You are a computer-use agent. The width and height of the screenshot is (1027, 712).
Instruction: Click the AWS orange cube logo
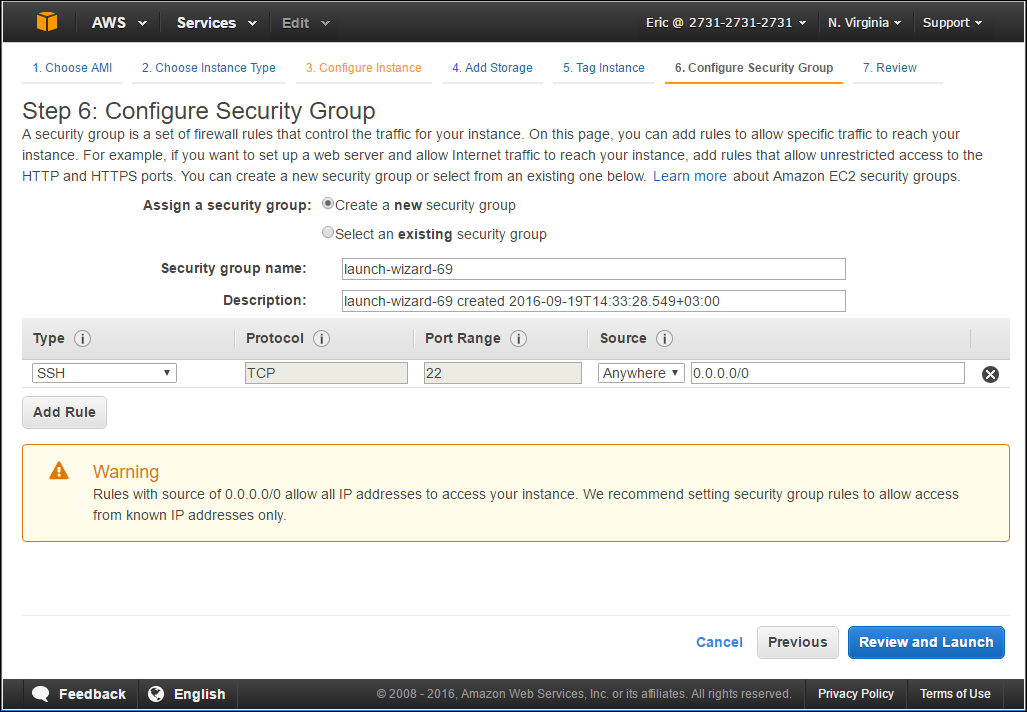point(47,22)
